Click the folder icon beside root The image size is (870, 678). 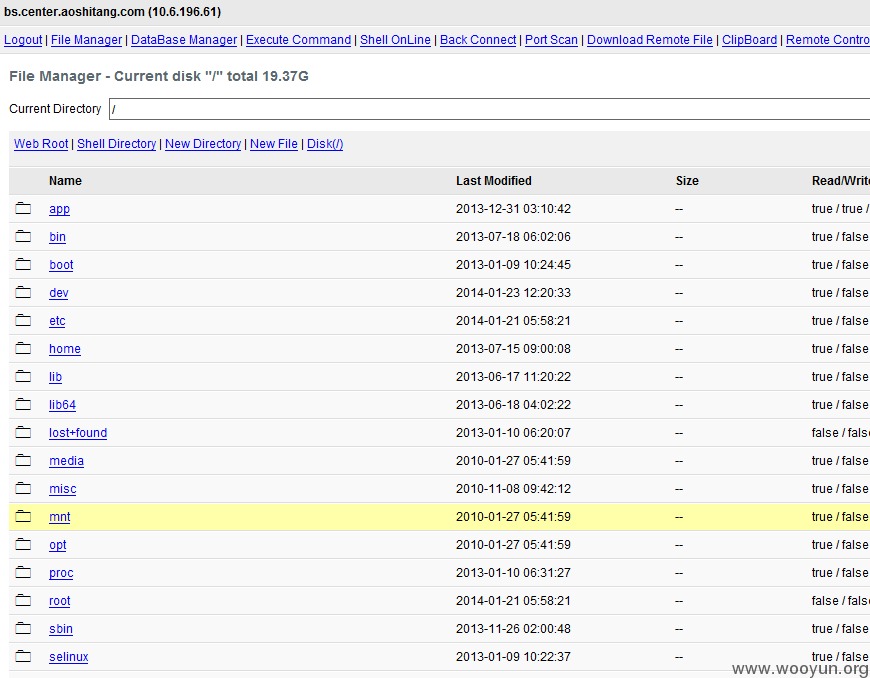click(23, 600)
